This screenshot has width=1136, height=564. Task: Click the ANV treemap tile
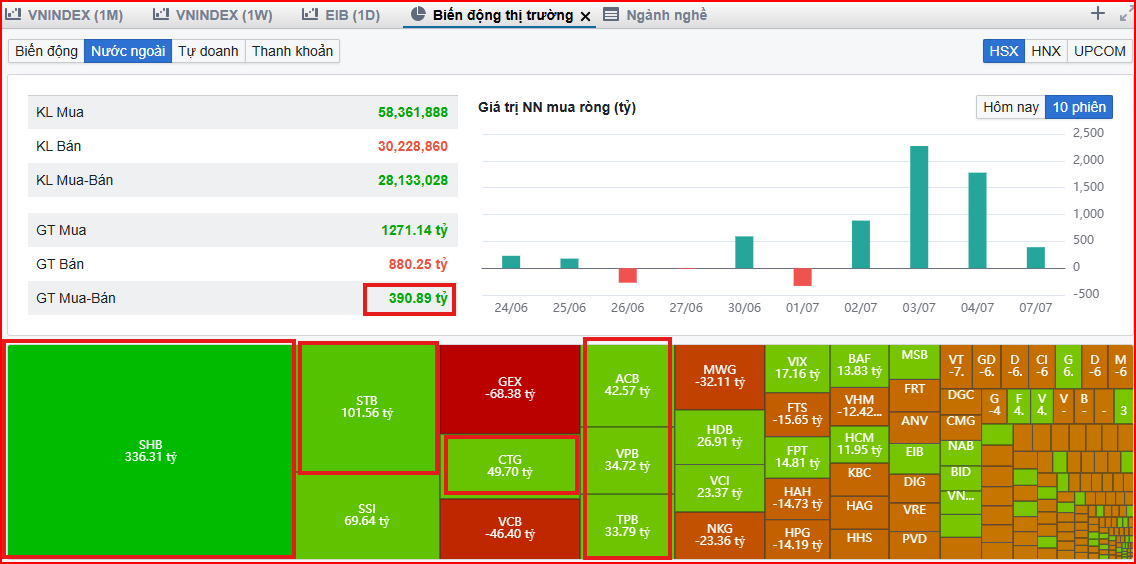(x=914, y=427)
